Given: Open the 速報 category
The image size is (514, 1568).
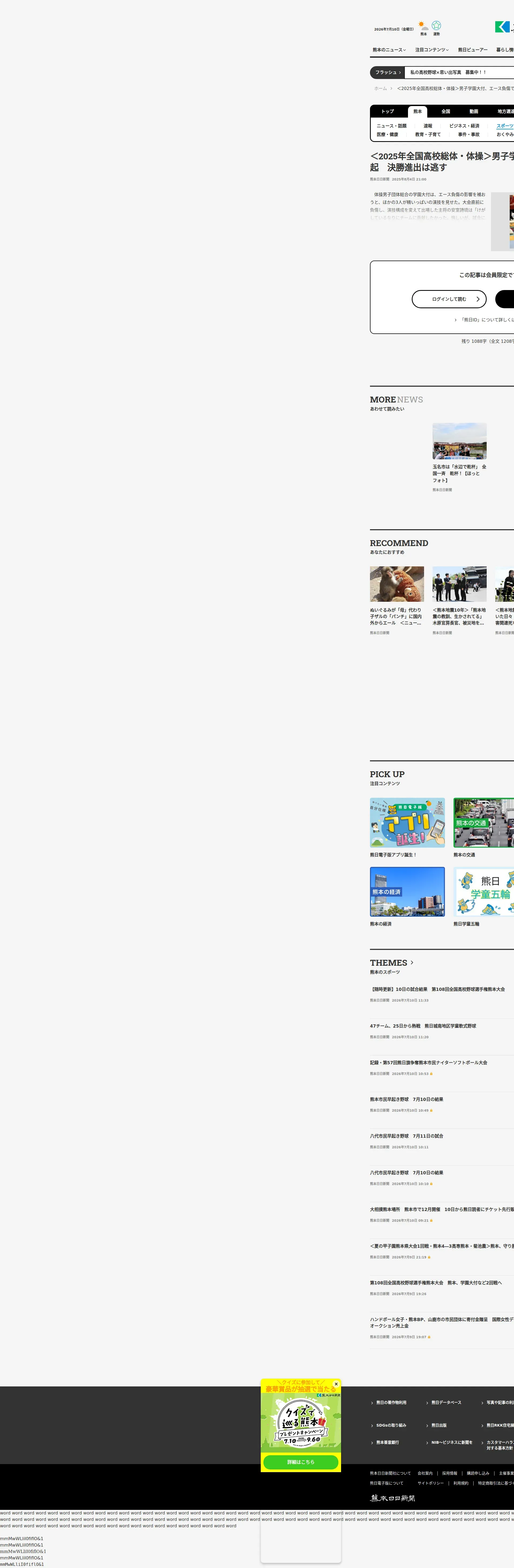Looking at the screenshot, I should pyautogui.click(x=428, y=126).
